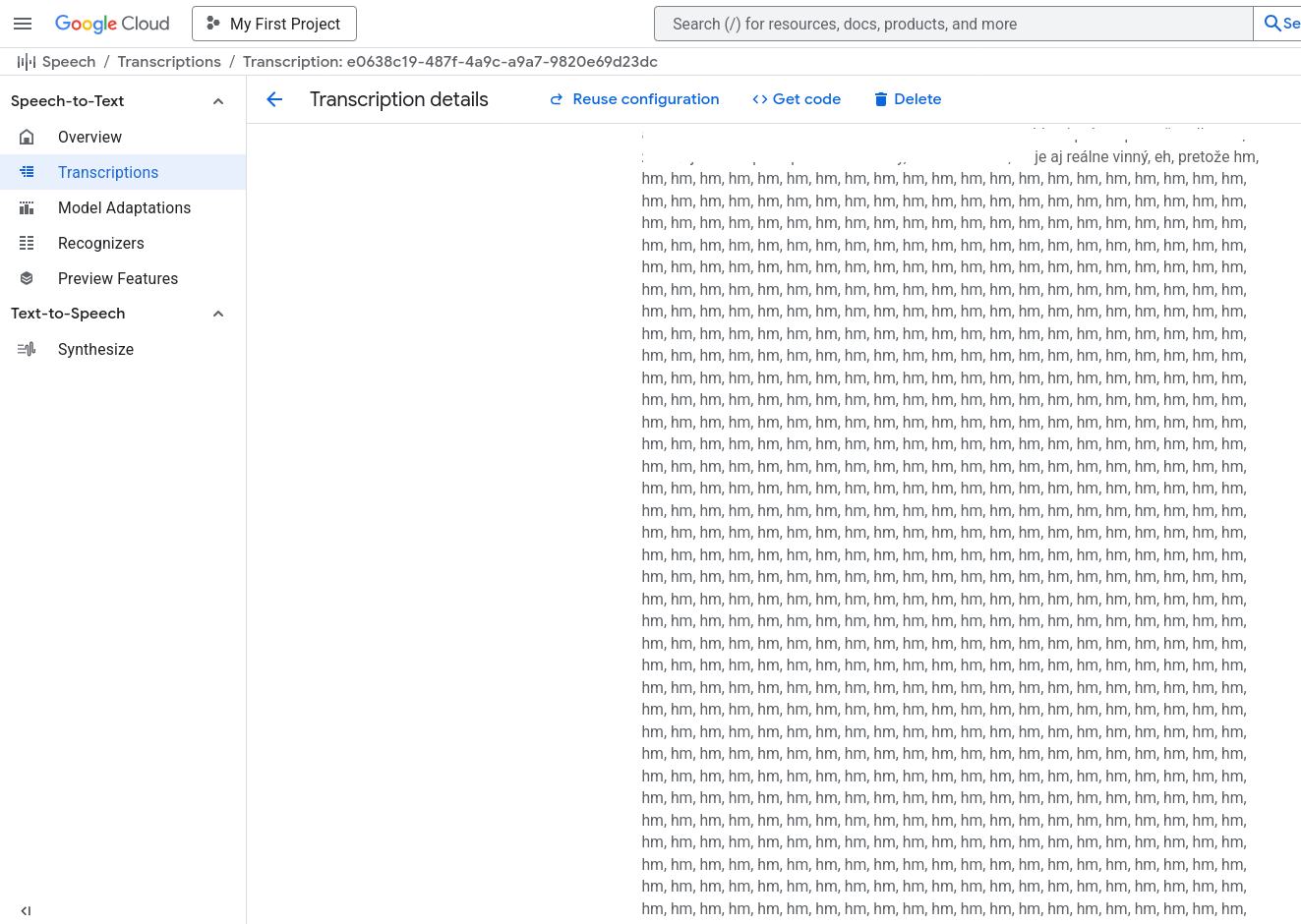The height and width of the screenshot is (924, 1301).
Task: Click the search magnifier icon
Action: tap(1272, 24)
